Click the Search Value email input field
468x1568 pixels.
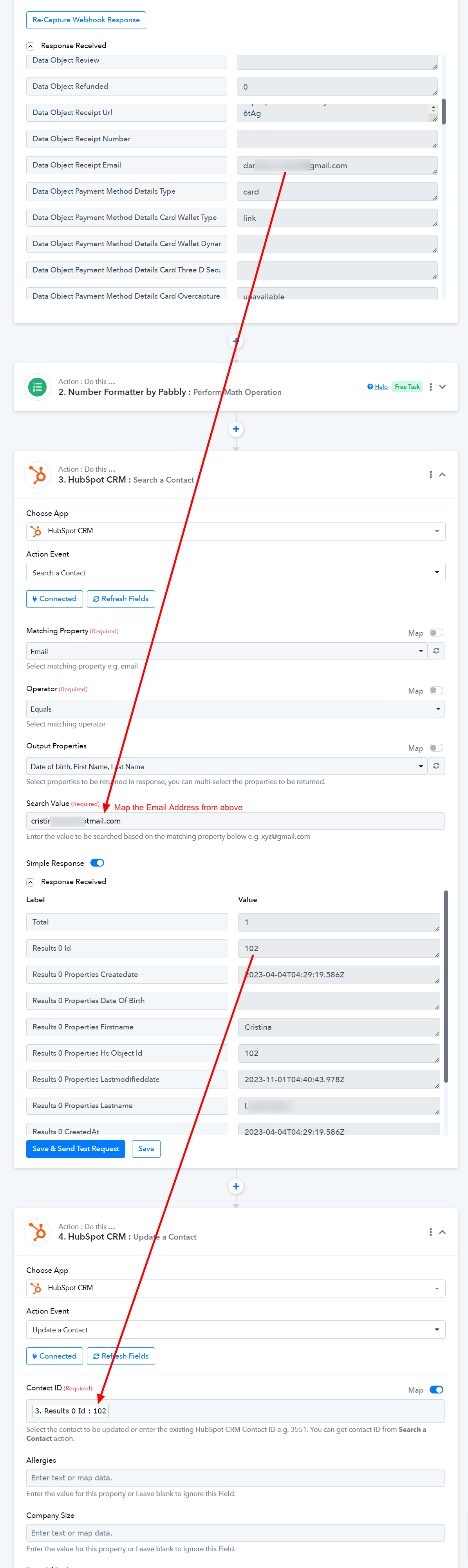point(235,820)
